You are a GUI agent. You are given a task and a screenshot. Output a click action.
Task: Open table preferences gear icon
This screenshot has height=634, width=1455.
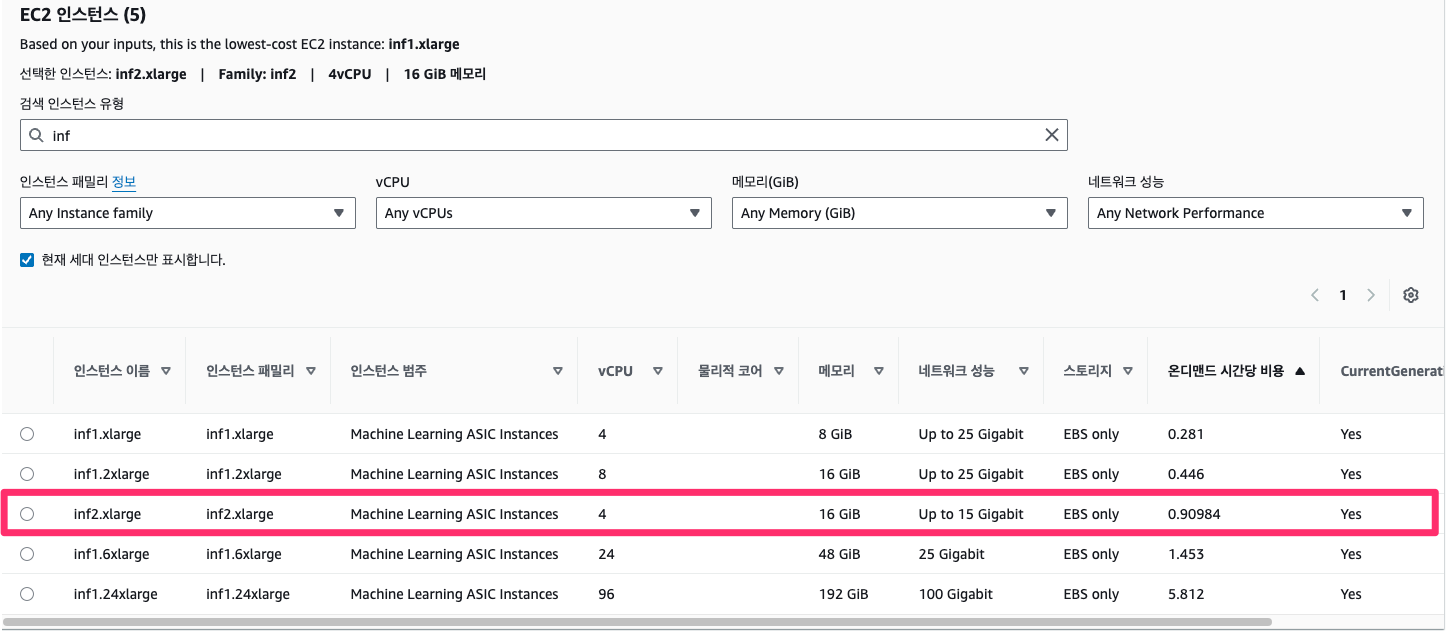click(x=1411, y=295)
